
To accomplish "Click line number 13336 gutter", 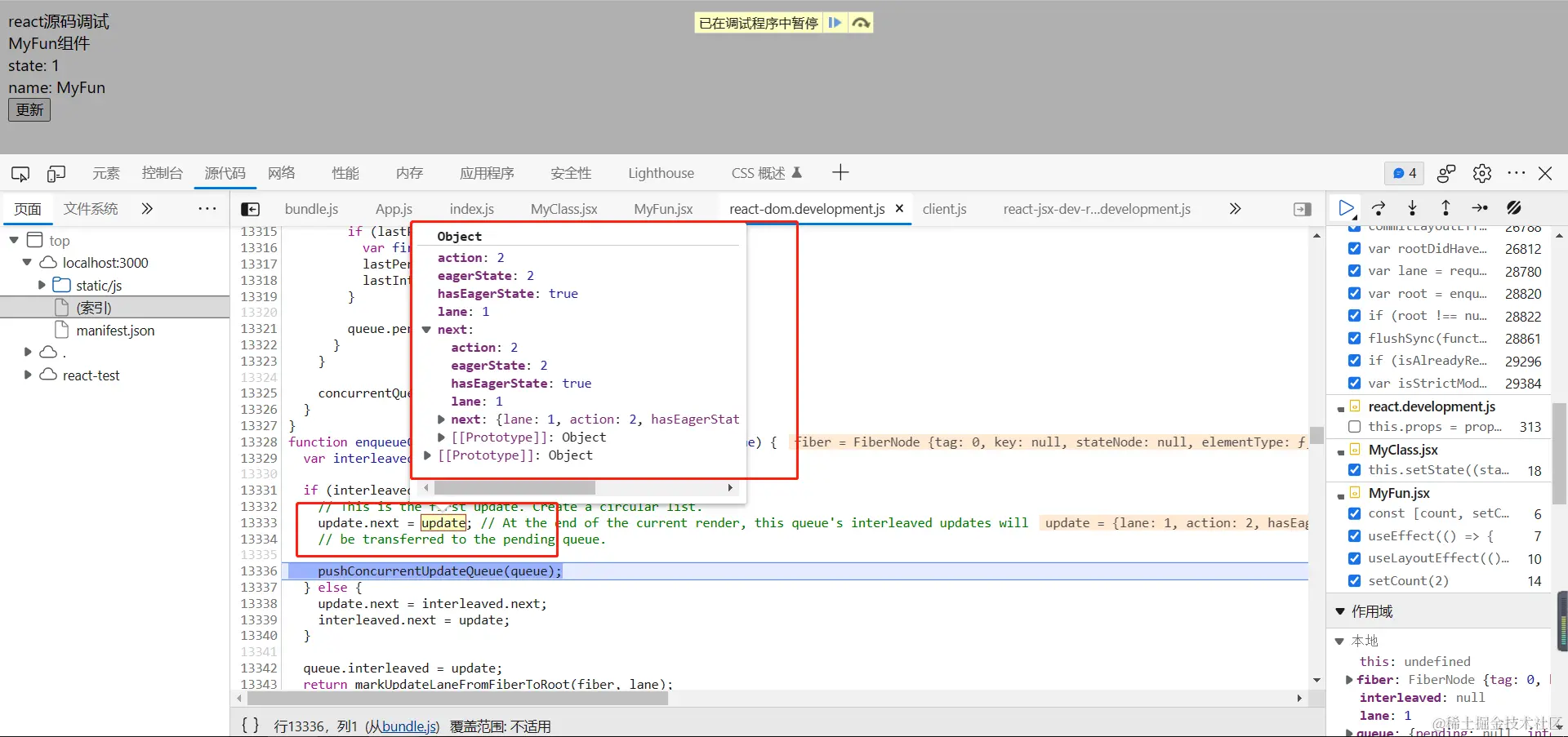I will tap(259, 571).
